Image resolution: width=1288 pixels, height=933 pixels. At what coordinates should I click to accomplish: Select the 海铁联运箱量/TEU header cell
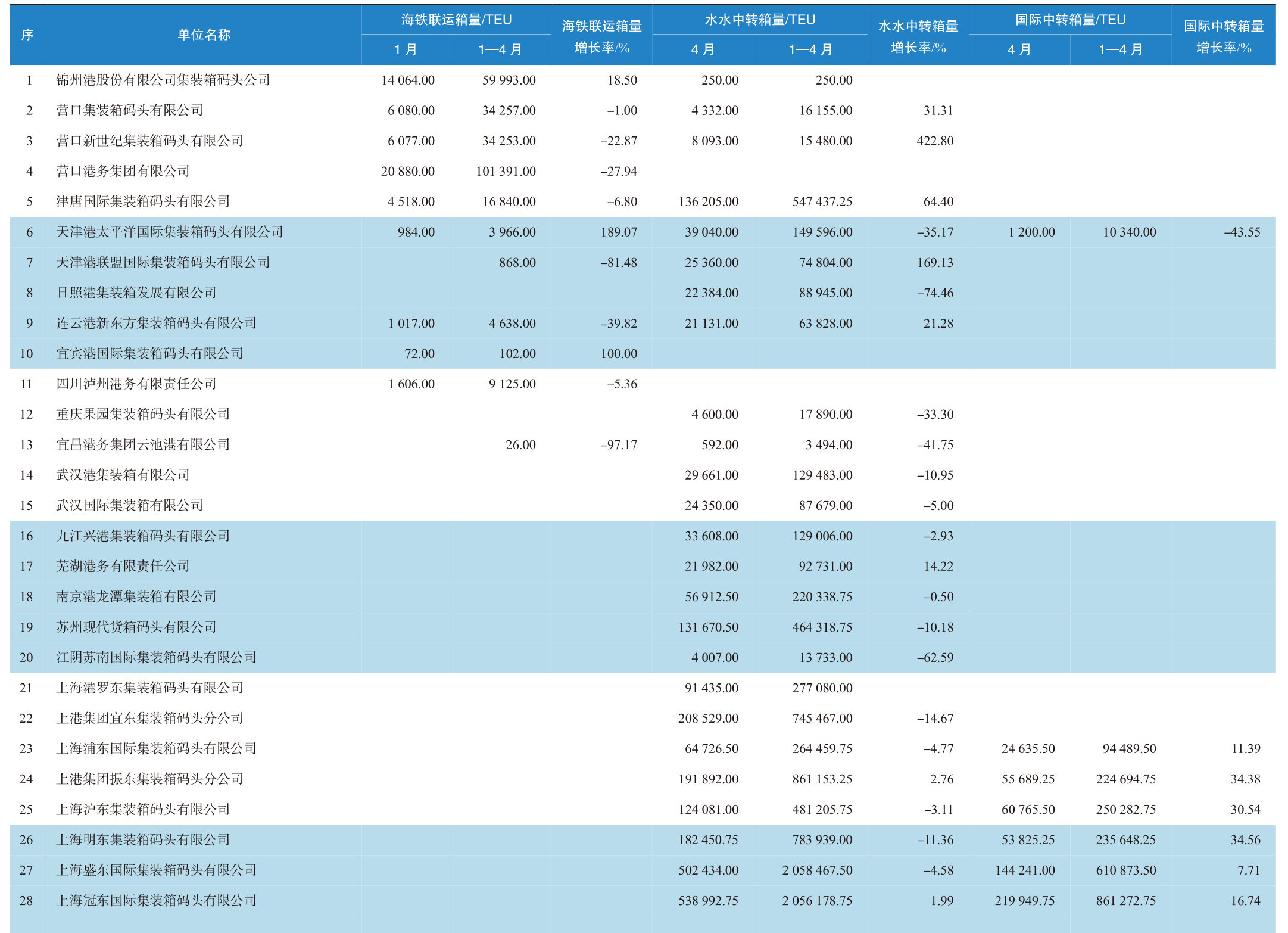[456, 20]
